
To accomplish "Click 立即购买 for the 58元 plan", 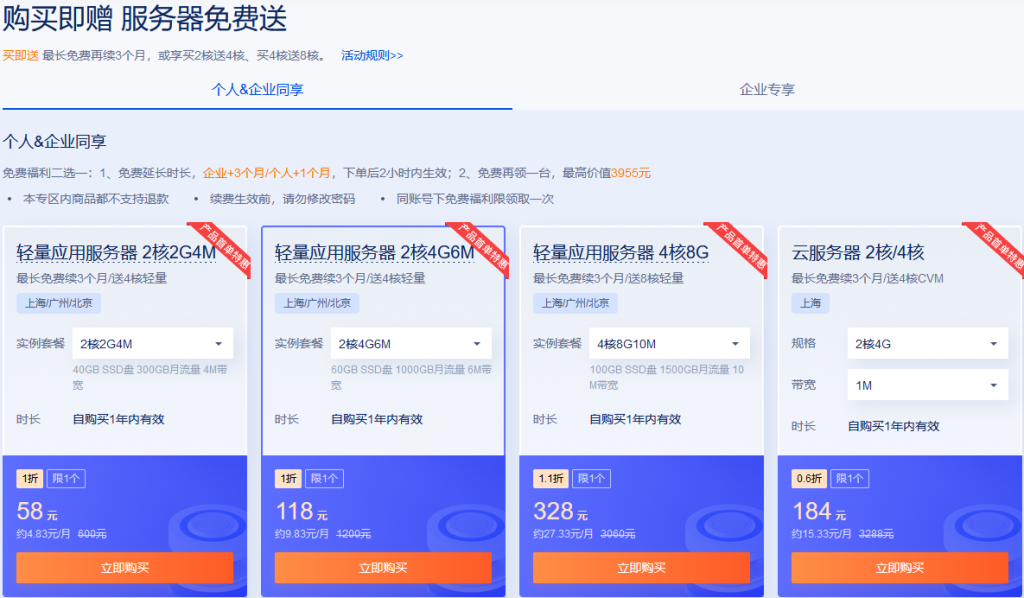I will (125, 568).
